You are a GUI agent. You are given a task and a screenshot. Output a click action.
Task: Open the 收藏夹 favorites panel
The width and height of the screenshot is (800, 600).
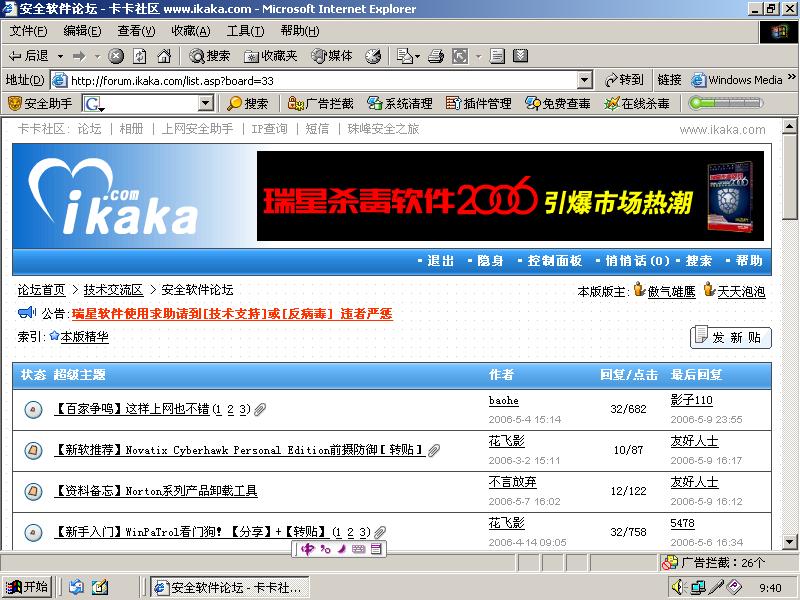point(270,56)
